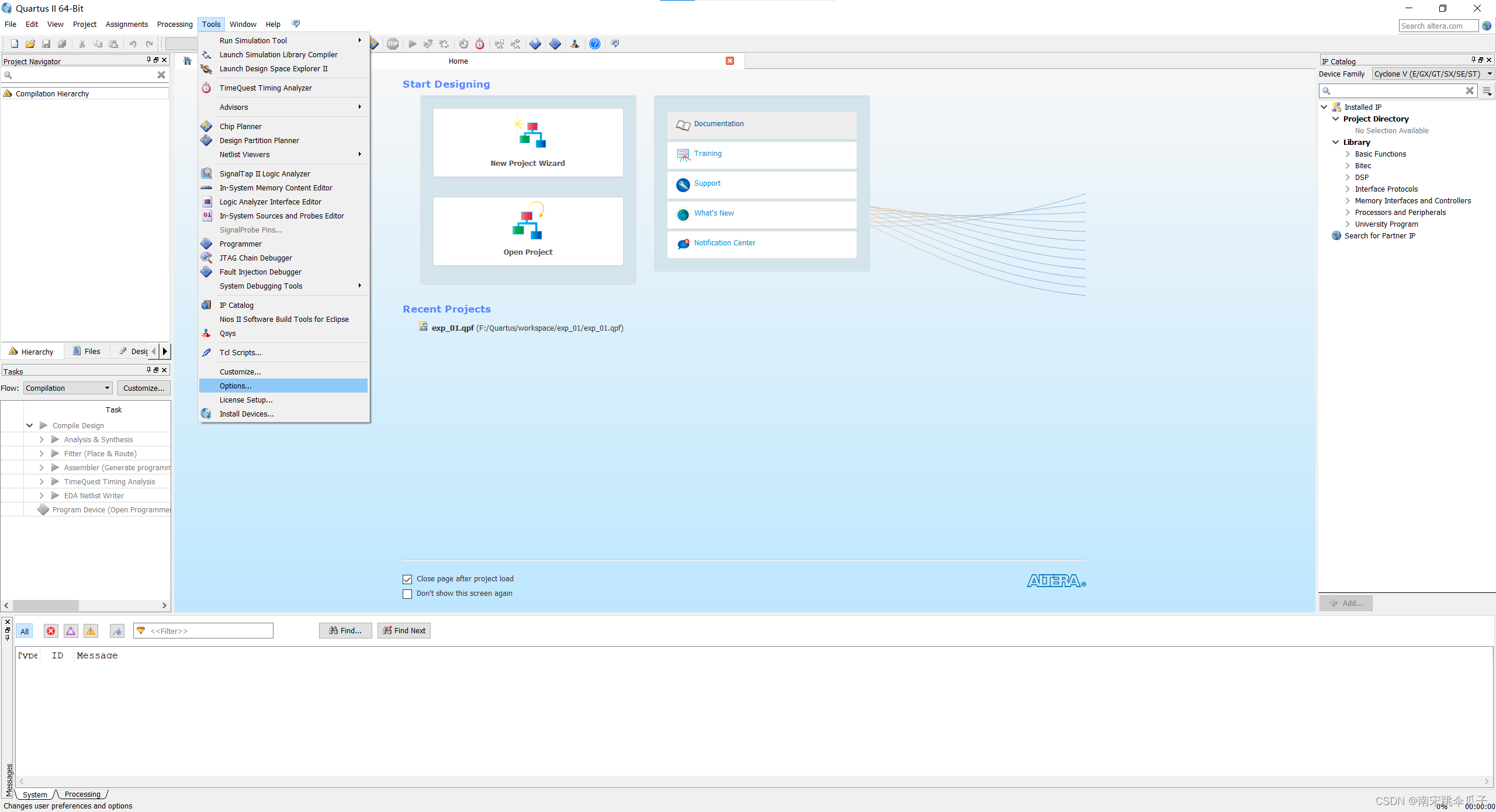This screenshot has width=1496, height=812.
Task: Open the Flow Compilation dropdown
Action: (67, 388)
